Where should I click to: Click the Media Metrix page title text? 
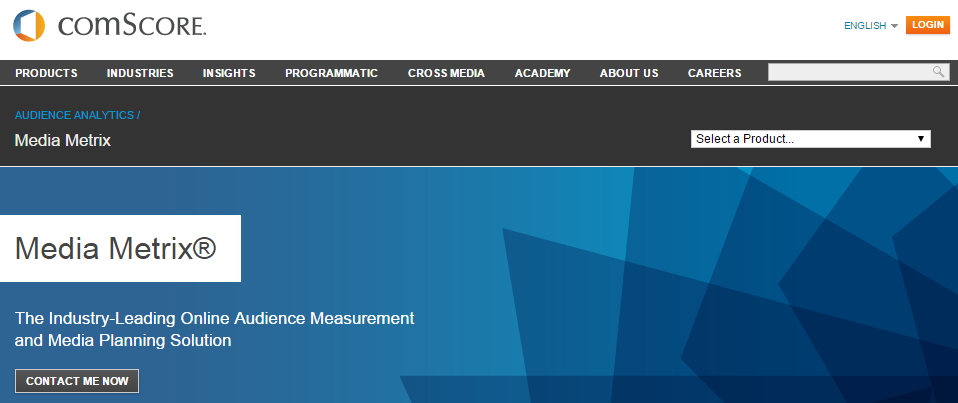(x=63, y=140)
